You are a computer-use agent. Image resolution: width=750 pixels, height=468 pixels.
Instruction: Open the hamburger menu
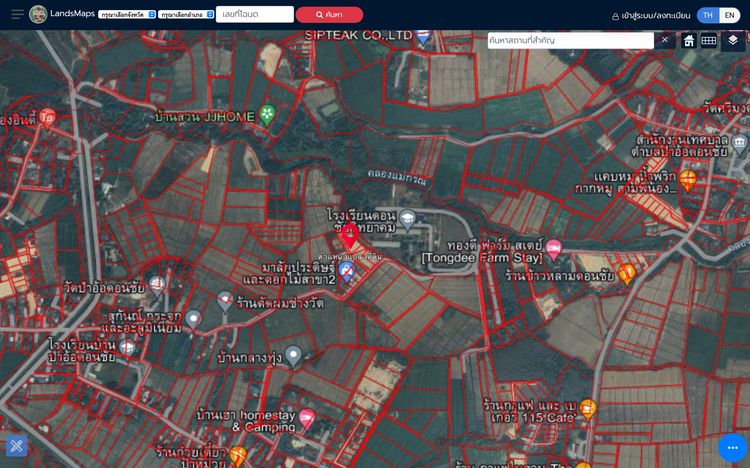tap(17, 15)
